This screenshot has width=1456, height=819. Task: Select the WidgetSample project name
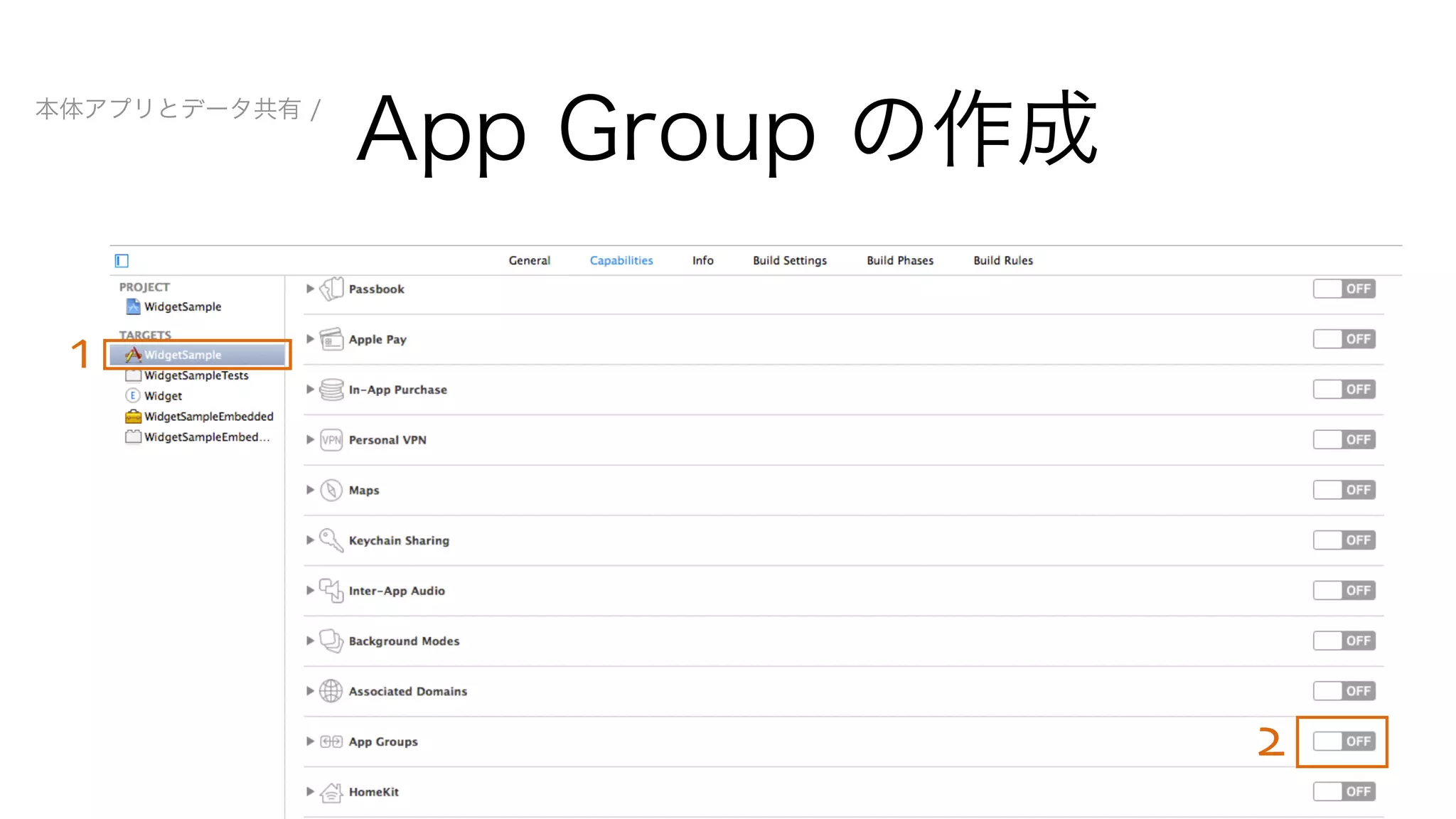pos(183,307)
